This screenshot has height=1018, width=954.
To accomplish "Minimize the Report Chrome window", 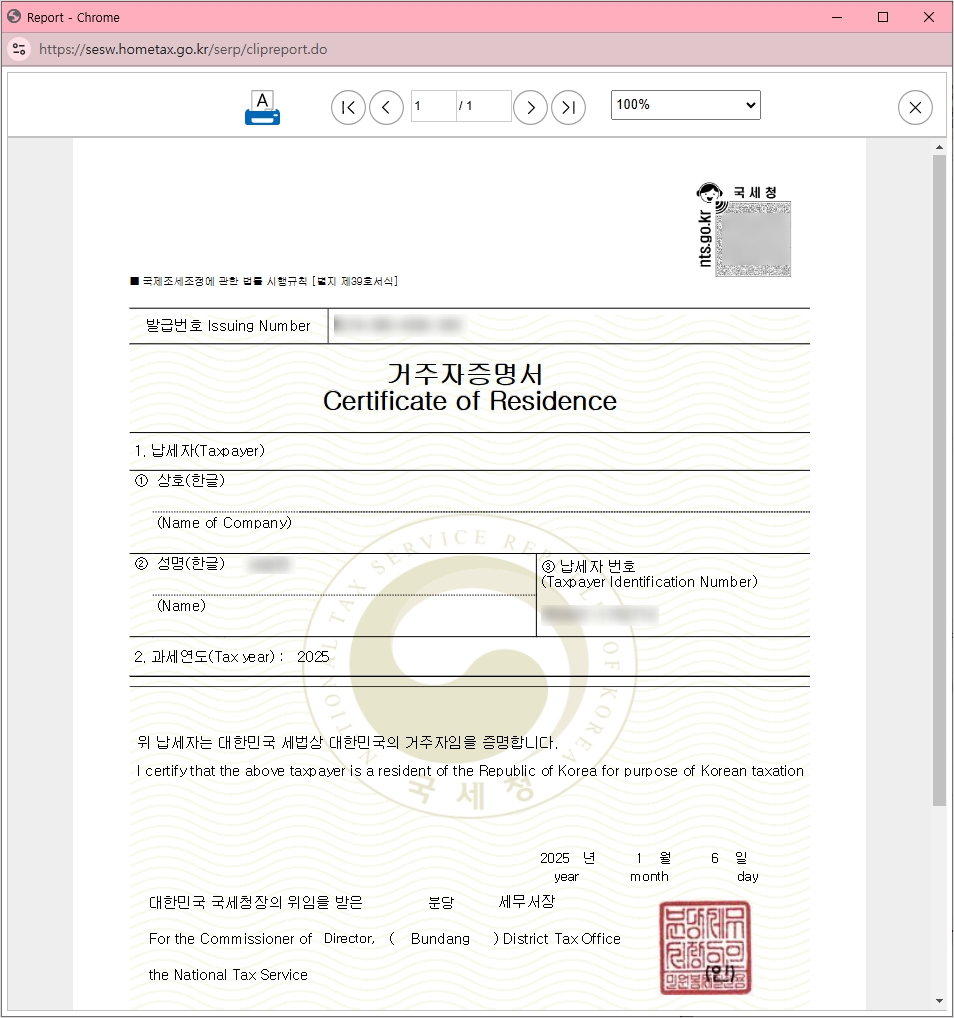I will [x=837, y=18].
